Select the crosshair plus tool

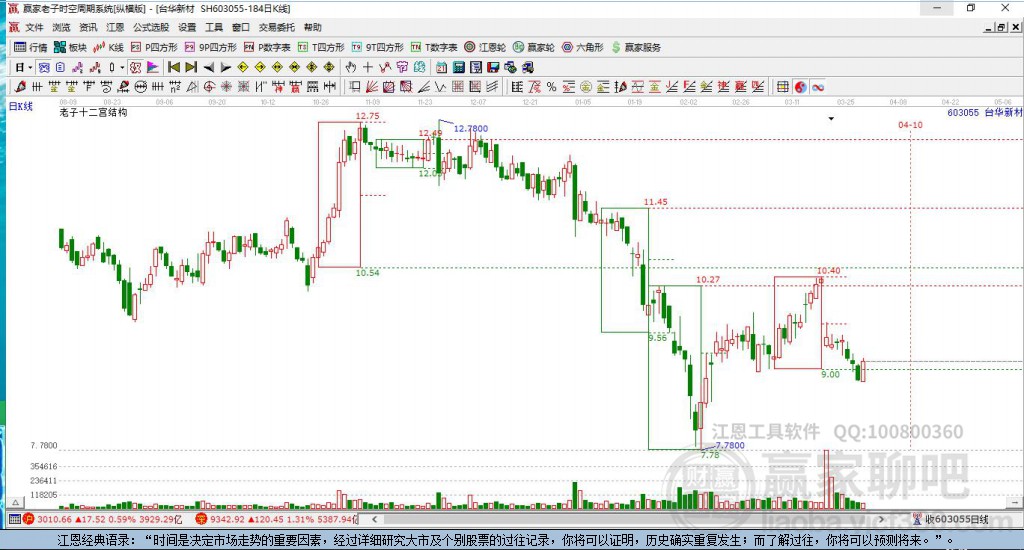coord(368,67)
